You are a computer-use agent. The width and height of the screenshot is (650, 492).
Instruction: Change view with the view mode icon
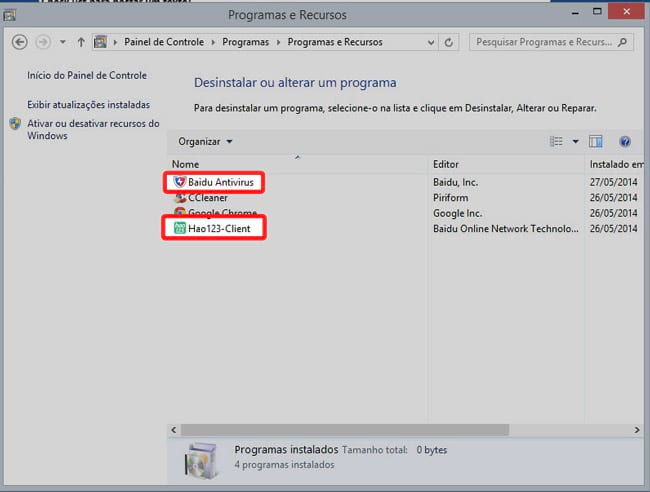[556, 141]
